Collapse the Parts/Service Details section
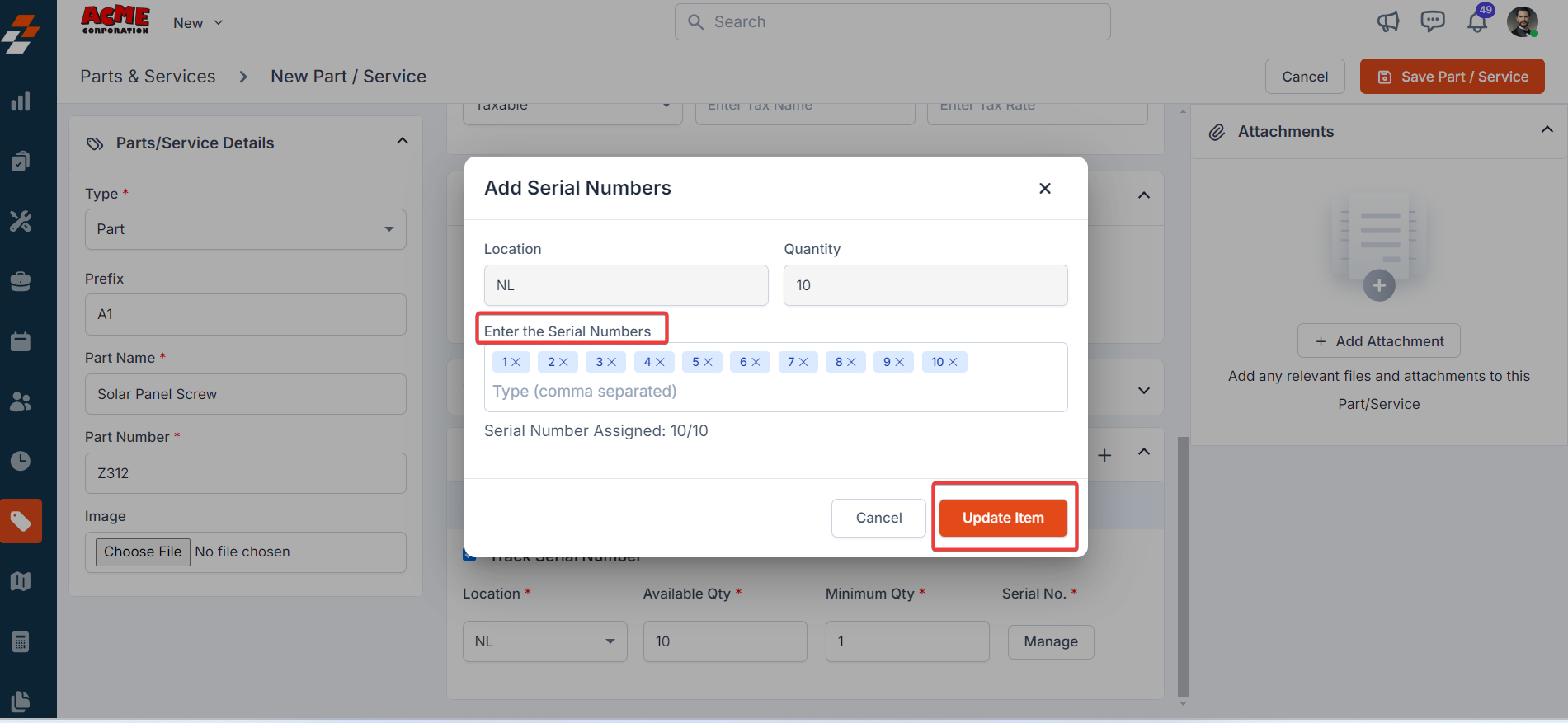Image resolution: width=1568 pixels, height=723 pixels. (x=403, y=142)
